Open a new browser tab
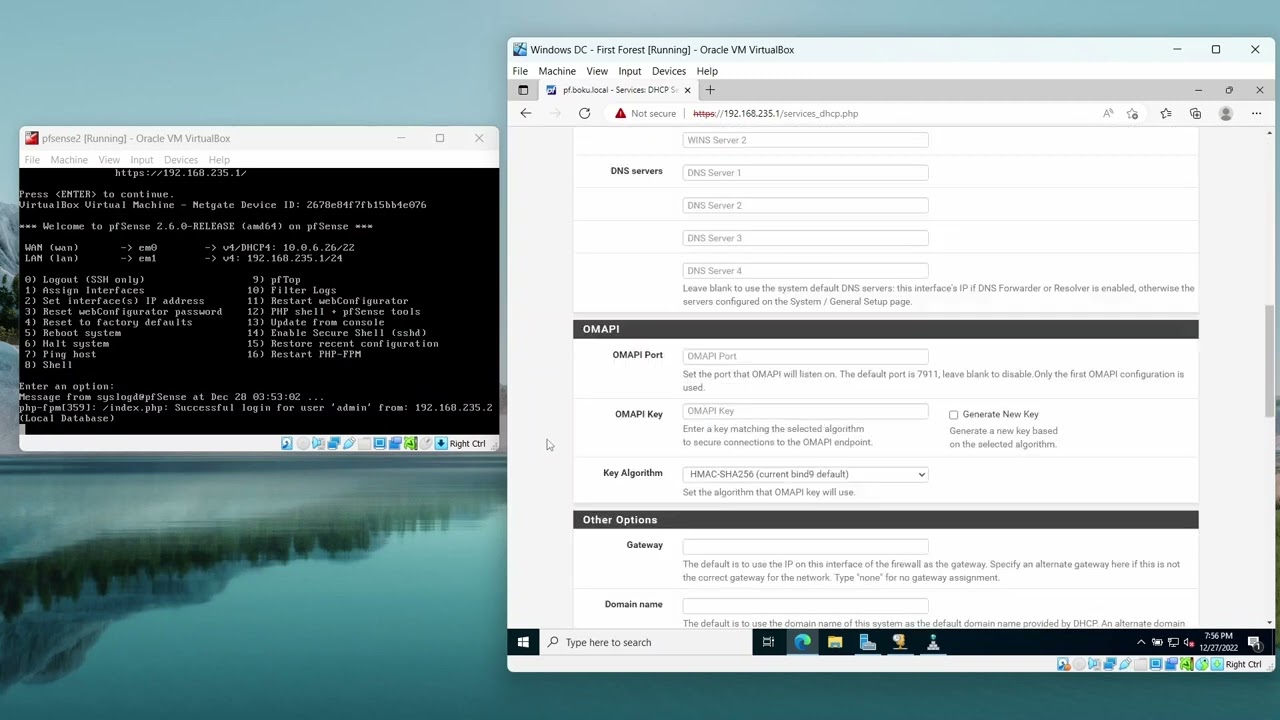The image size is (1280, 720). pyautogui.click(x=710, y=90)
